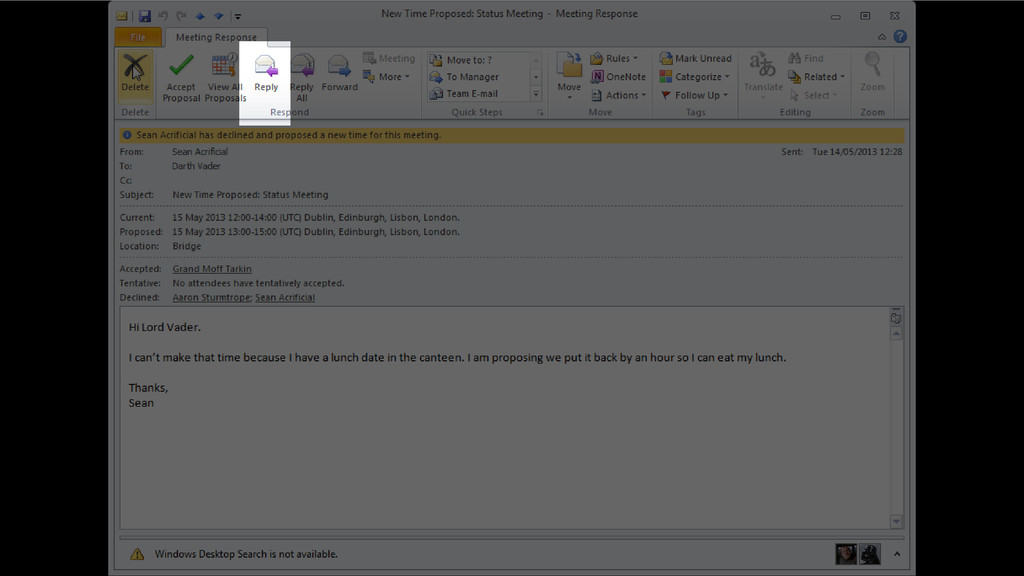Accept the proposed meeting time

pyautogui.click(x=181, y=77)
